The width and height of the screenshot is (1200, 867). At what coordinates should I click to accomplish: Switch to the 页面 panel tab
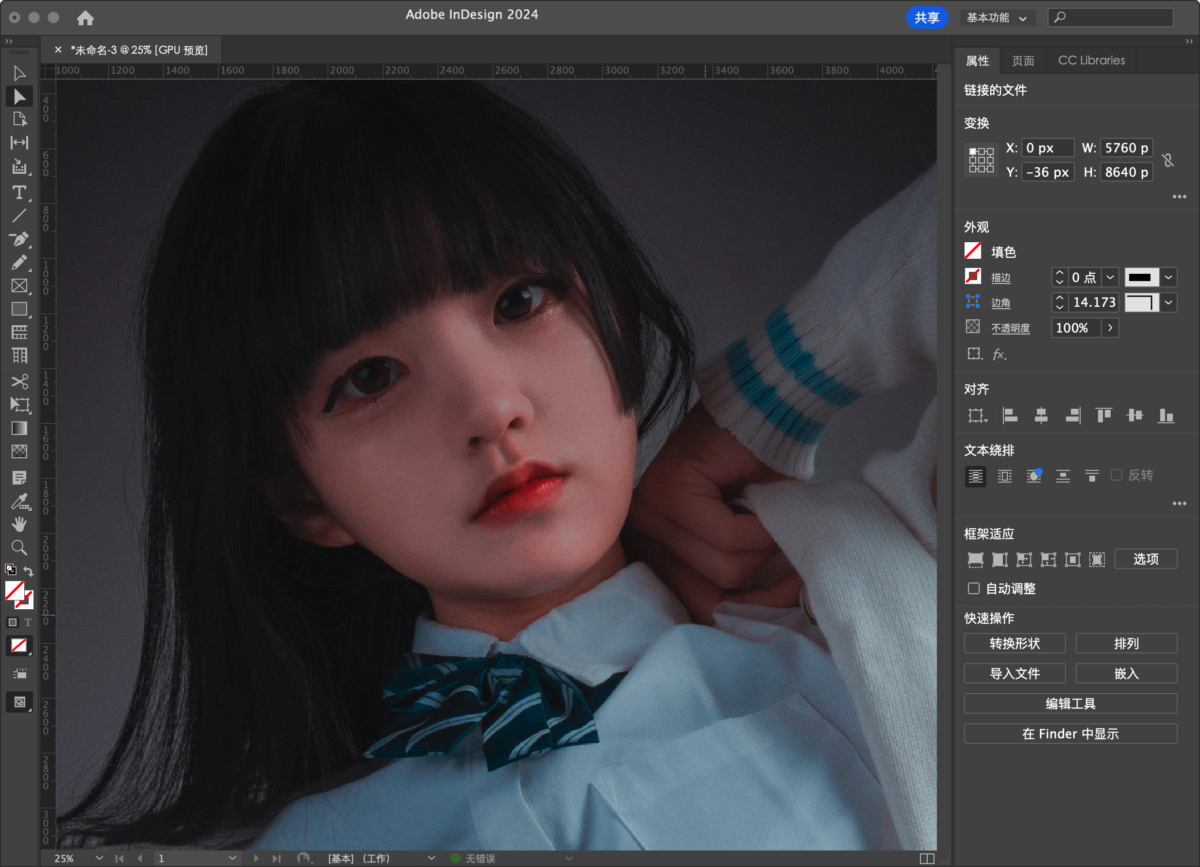[1023, 60]
